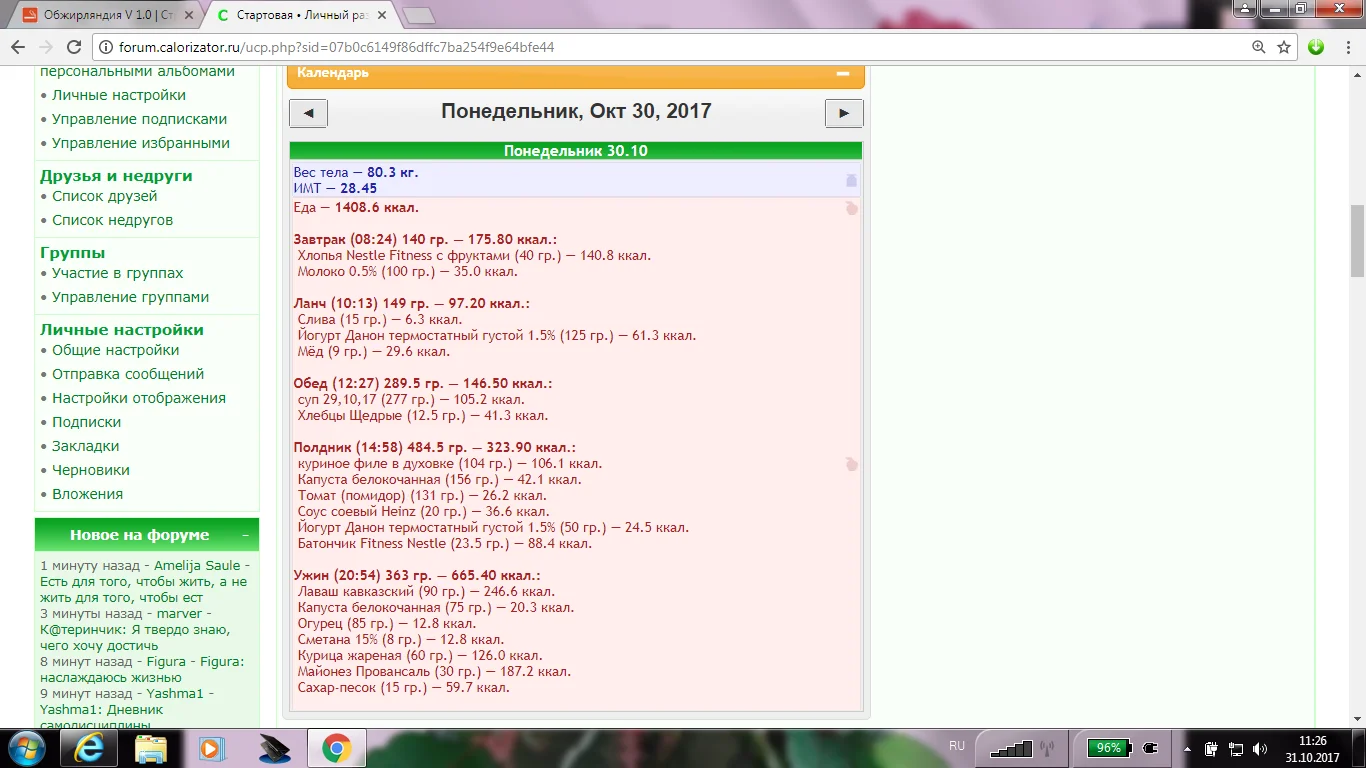1366x768 pixels.
Task: Open Черновики link in sidebar
Action: (x=91, y=470)
